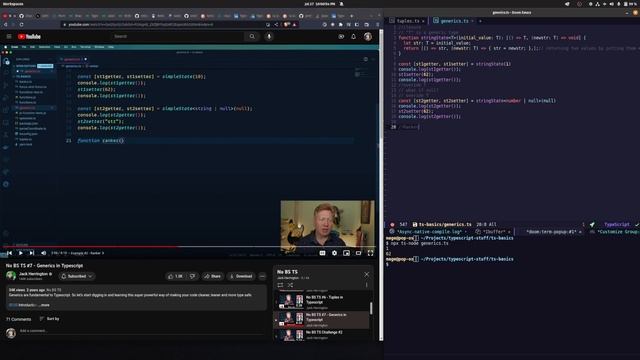Toggle subtitles in the video player
Viewport: 640px width, 360px height.
[x=322, y=253]
